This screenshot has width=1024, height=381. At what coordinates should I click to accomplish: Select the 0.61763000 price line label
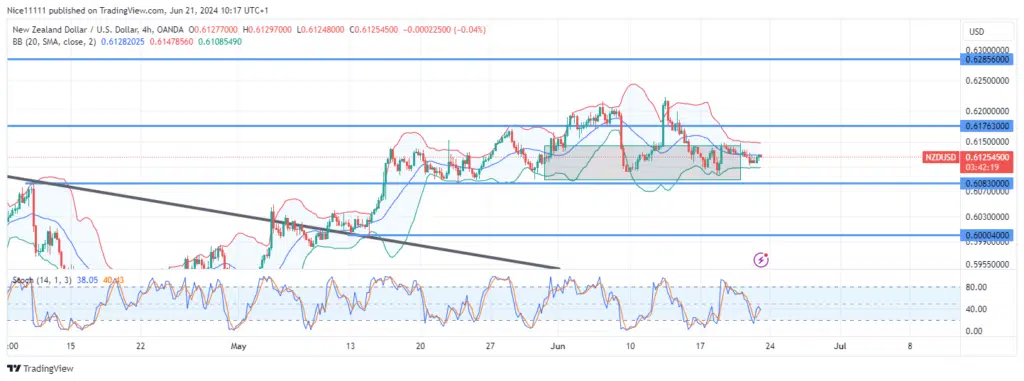pyautogui.click(x=985, y=125)
